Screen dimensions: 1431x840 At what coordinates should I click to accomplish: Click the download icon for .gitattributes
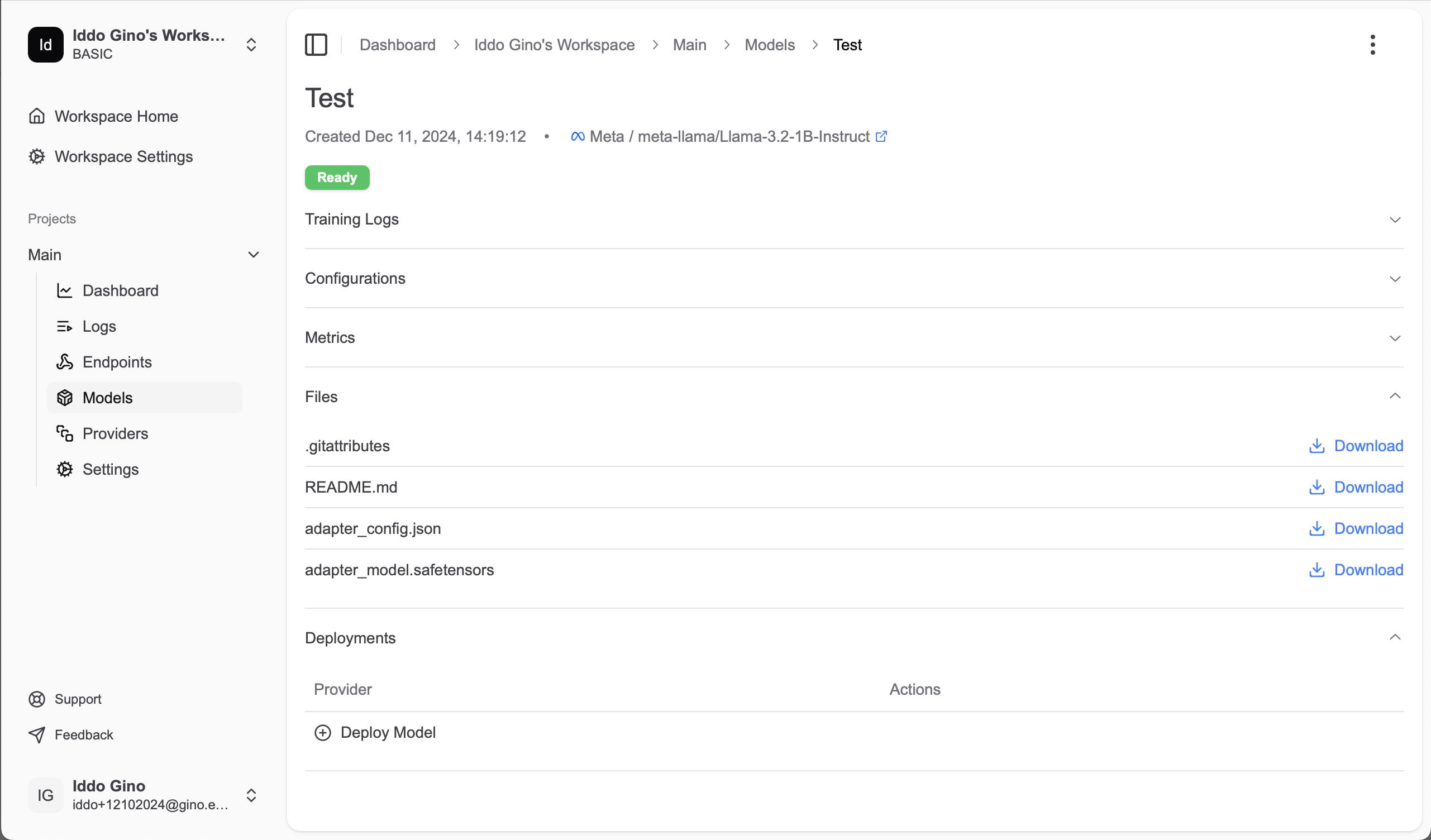[x=1316, y=446]
